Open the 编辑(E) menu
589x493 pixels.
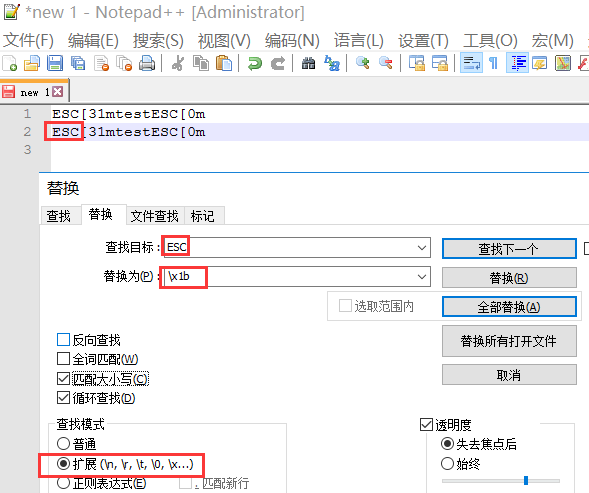93,41
